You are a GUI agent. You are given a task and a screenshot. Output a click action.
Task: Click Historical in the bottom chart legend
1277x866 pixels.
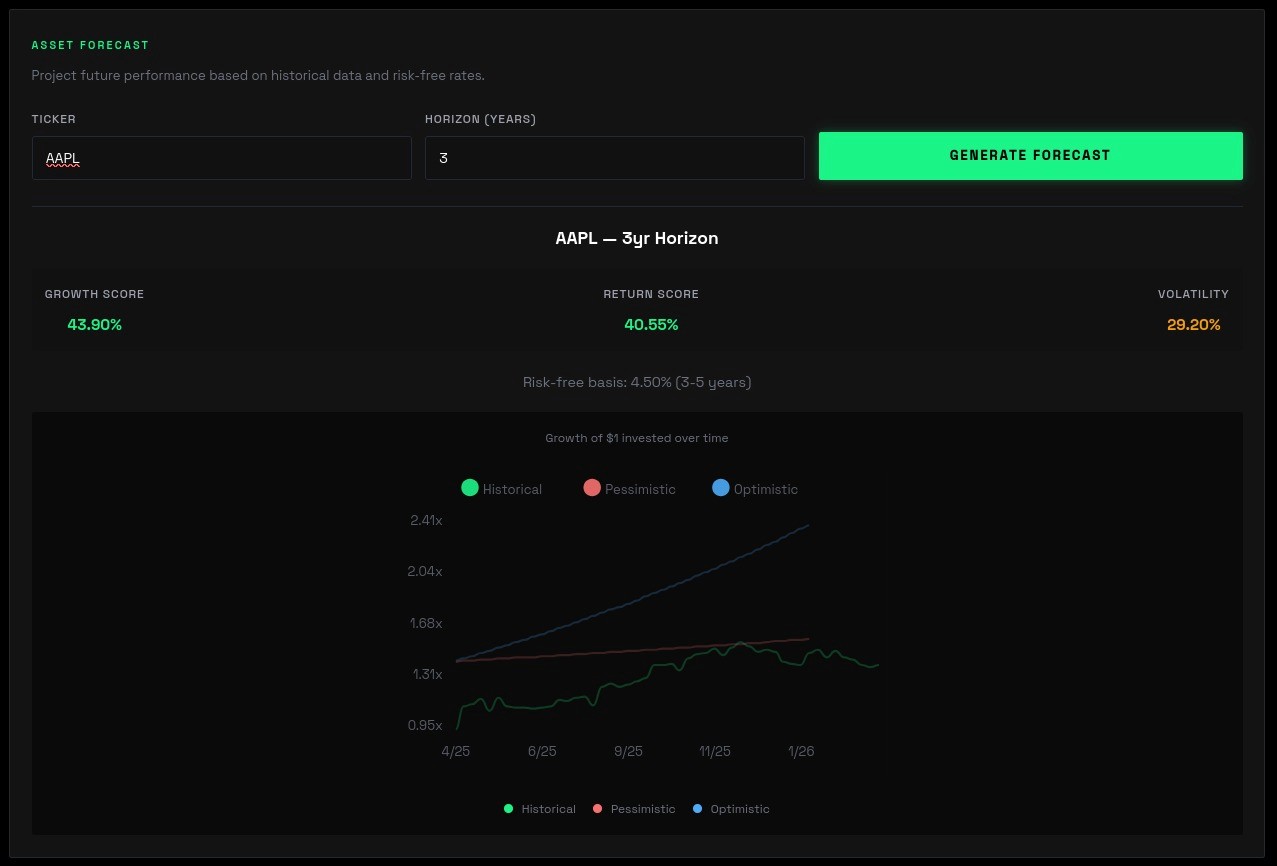540,809
